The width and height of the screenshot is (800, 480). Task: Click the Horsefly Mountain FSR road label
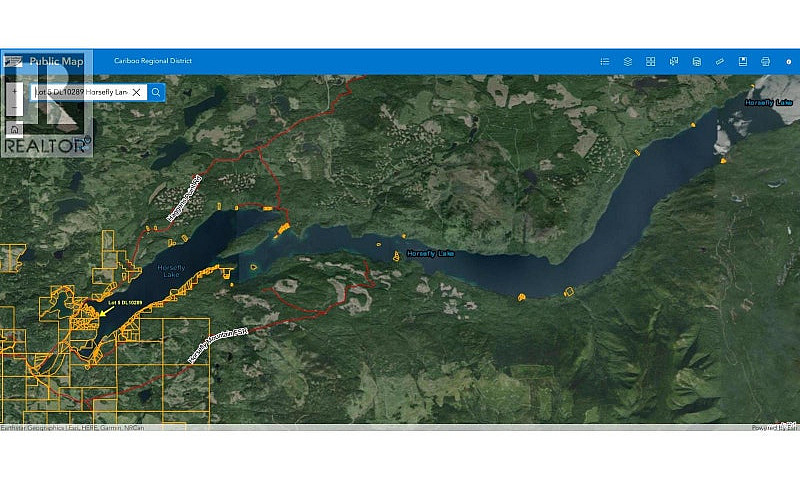217,346
